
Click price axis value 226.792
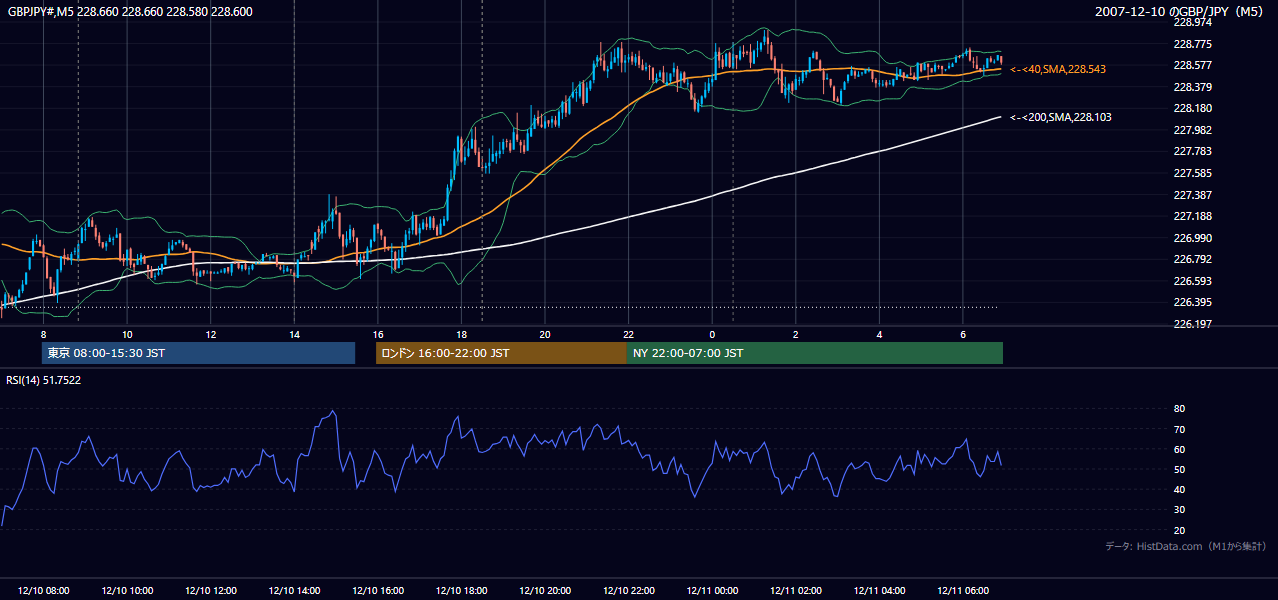1193,259
